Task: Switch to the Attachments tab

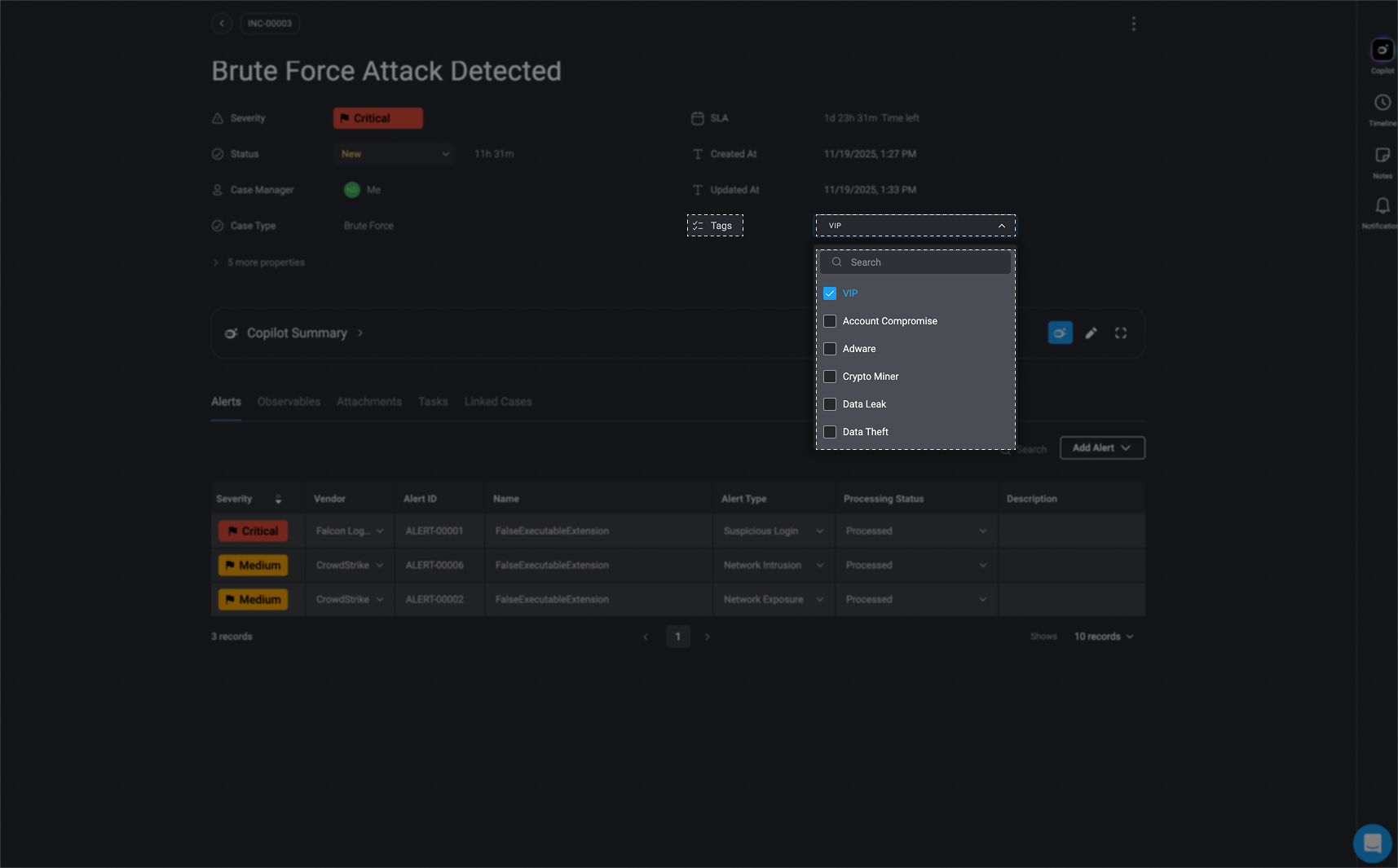Action: coord(369,402)
